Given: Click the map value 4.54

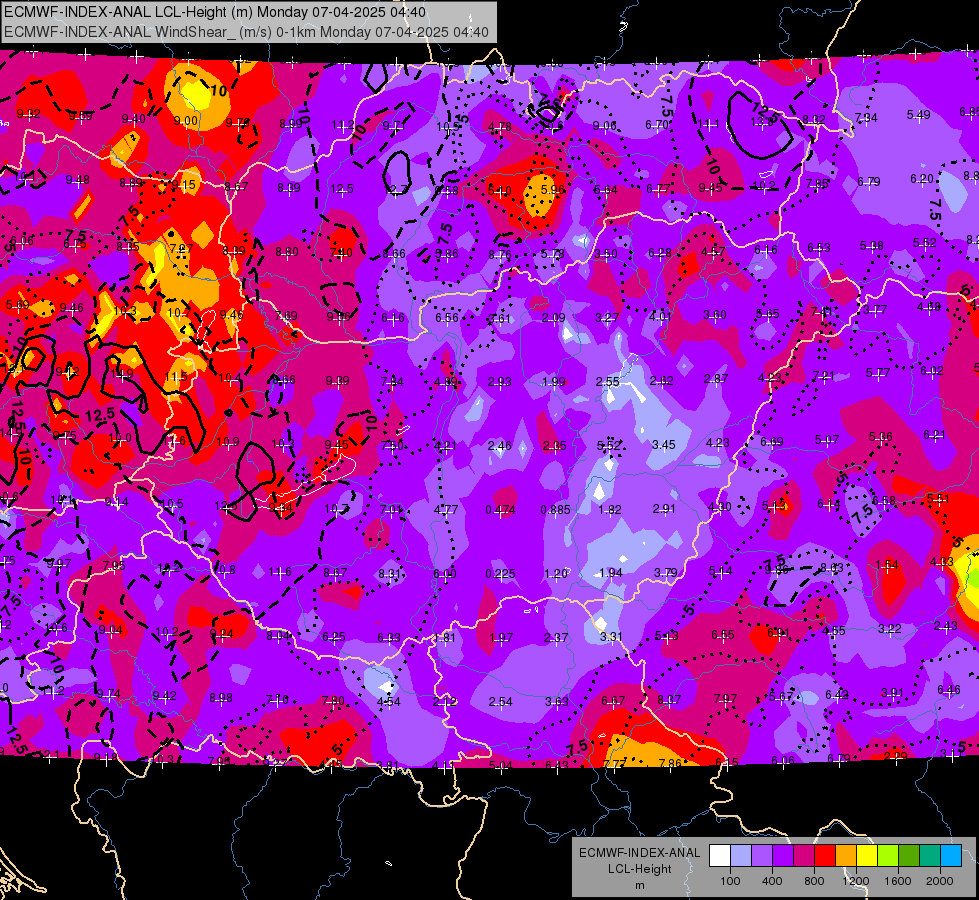Looking at the screenshot, I should click(x=388, y=701).
